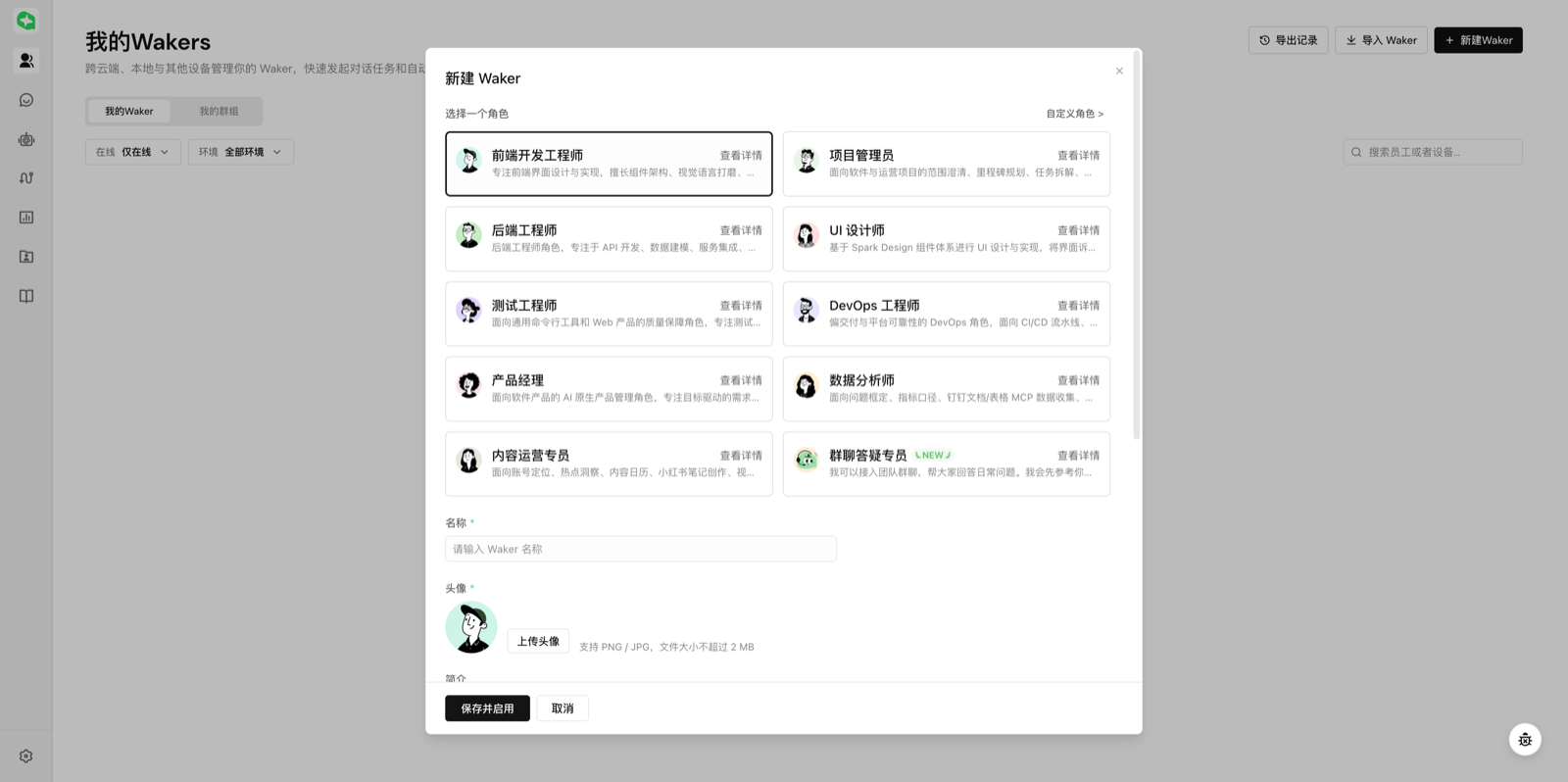Open the chat bubble icon in sidebar
The width and height of the screenshot is (1568, 782).
[x=26, y=100]
